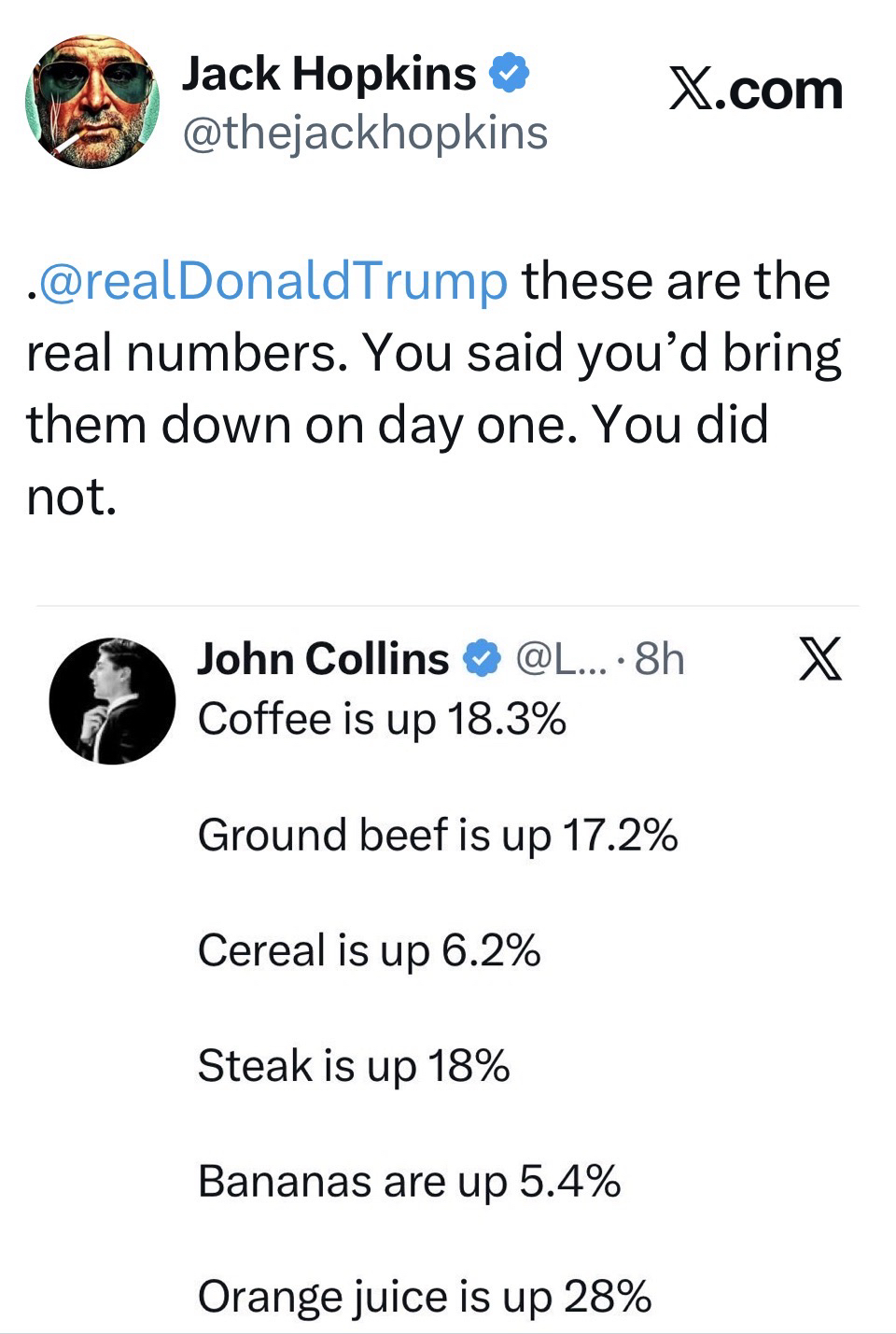Click John Collins' profile avatar
Image resolution: width=896 pixels, height=1334 pixels.
[x=112, y=701]
